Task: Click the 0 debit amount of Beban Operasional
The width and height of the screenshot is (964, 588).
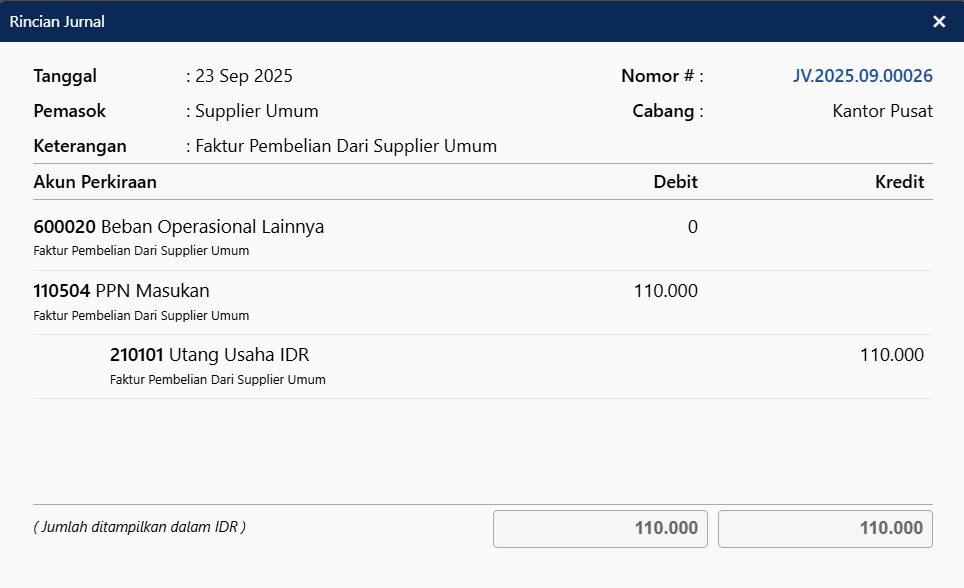Action: coord(692,227)
